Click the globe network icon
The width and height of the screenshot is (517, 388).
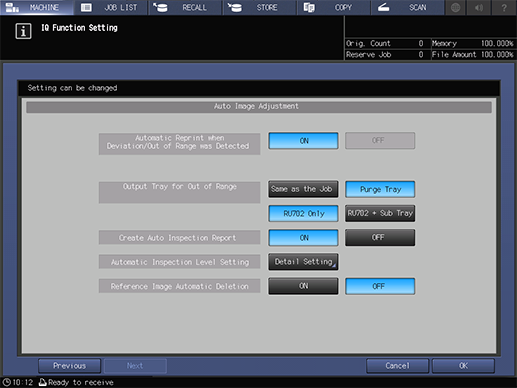point(456,7)
